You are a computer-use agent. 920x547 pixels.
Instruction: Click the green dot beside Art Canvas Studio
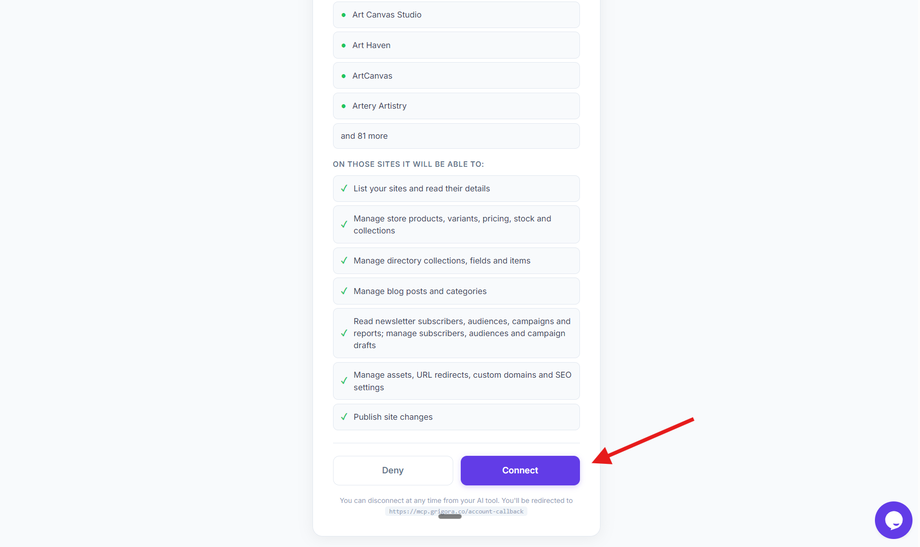[344, 15]
